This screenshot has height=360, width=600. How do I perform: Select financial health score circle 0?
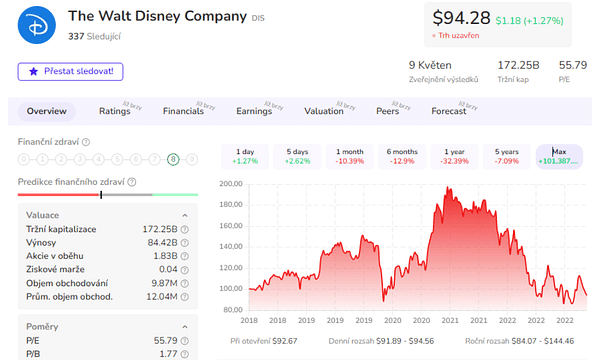24,159
